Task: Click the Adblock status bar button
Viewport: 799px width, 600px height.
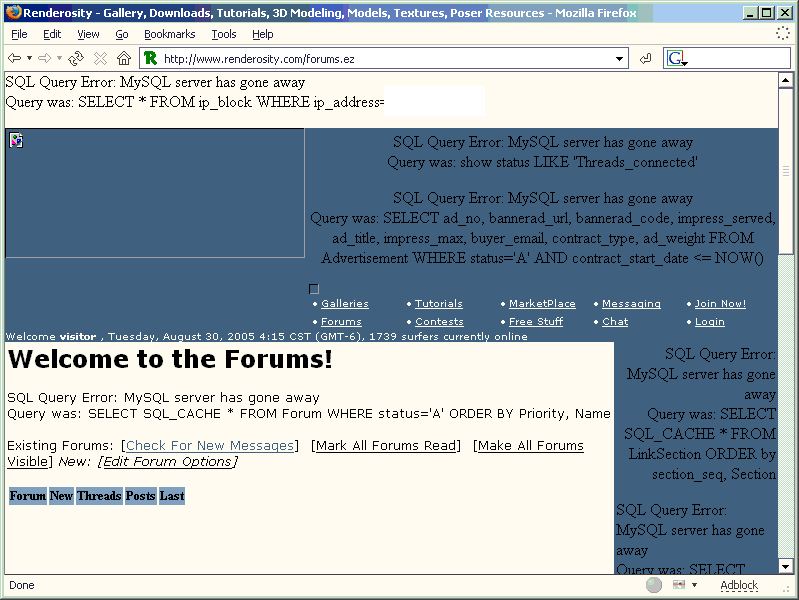Action: (x=739, y=585)
